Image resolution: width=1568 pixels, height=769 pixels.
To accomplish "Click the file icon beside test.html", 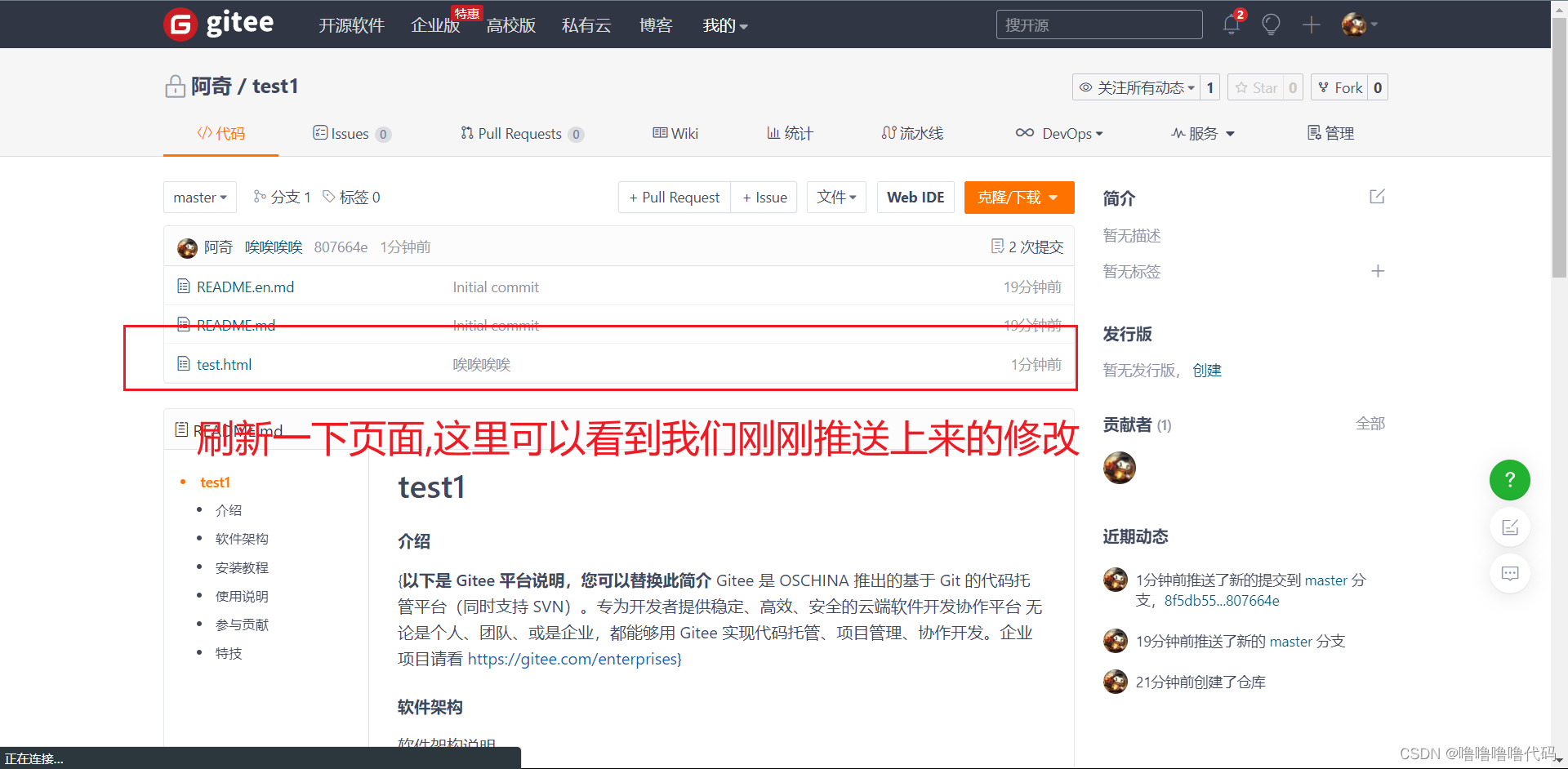I will point(184,364).
